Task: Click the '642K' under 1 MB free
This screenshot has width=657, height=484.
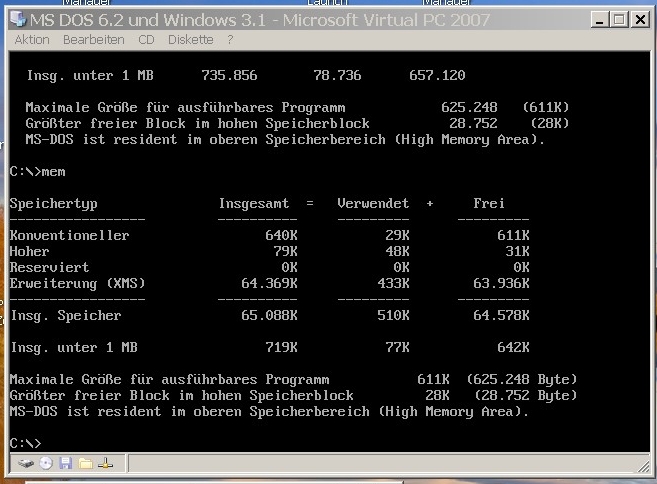Action: [513, 347]
